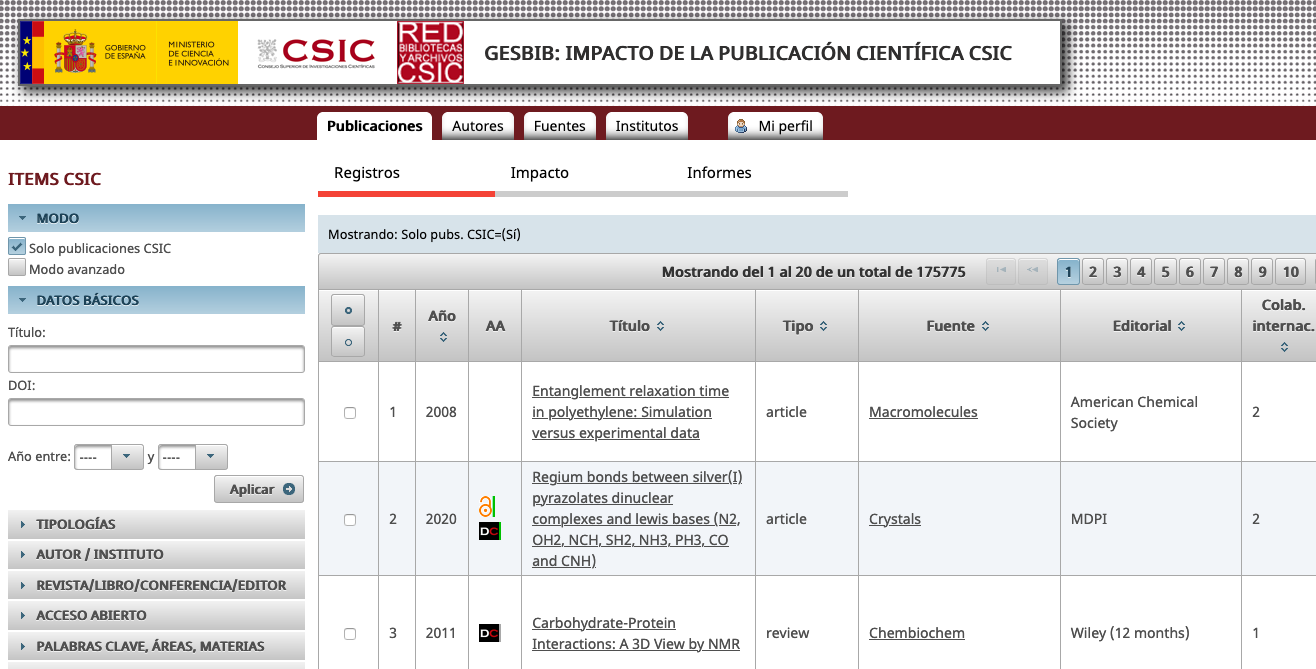Sort results using the Título sort arrows
Screen dimensions: 1316x669
(x=658, y=325)
